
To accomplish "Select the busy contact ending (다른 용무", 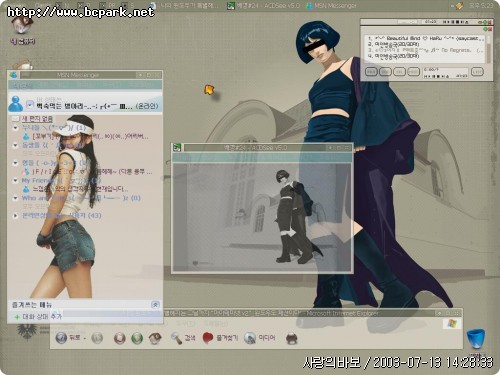I will pos(87,172).
